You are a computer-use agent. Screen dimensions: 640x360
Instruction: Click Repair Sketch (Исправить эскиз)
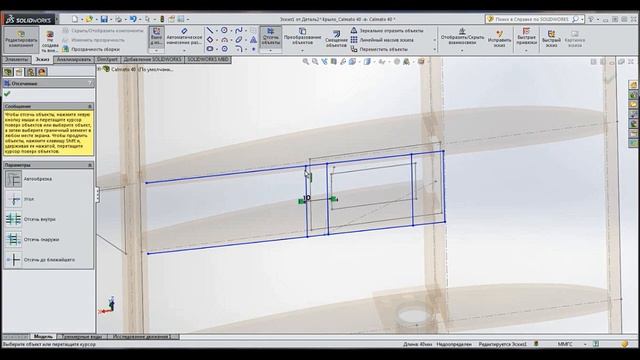pos(499,38)
